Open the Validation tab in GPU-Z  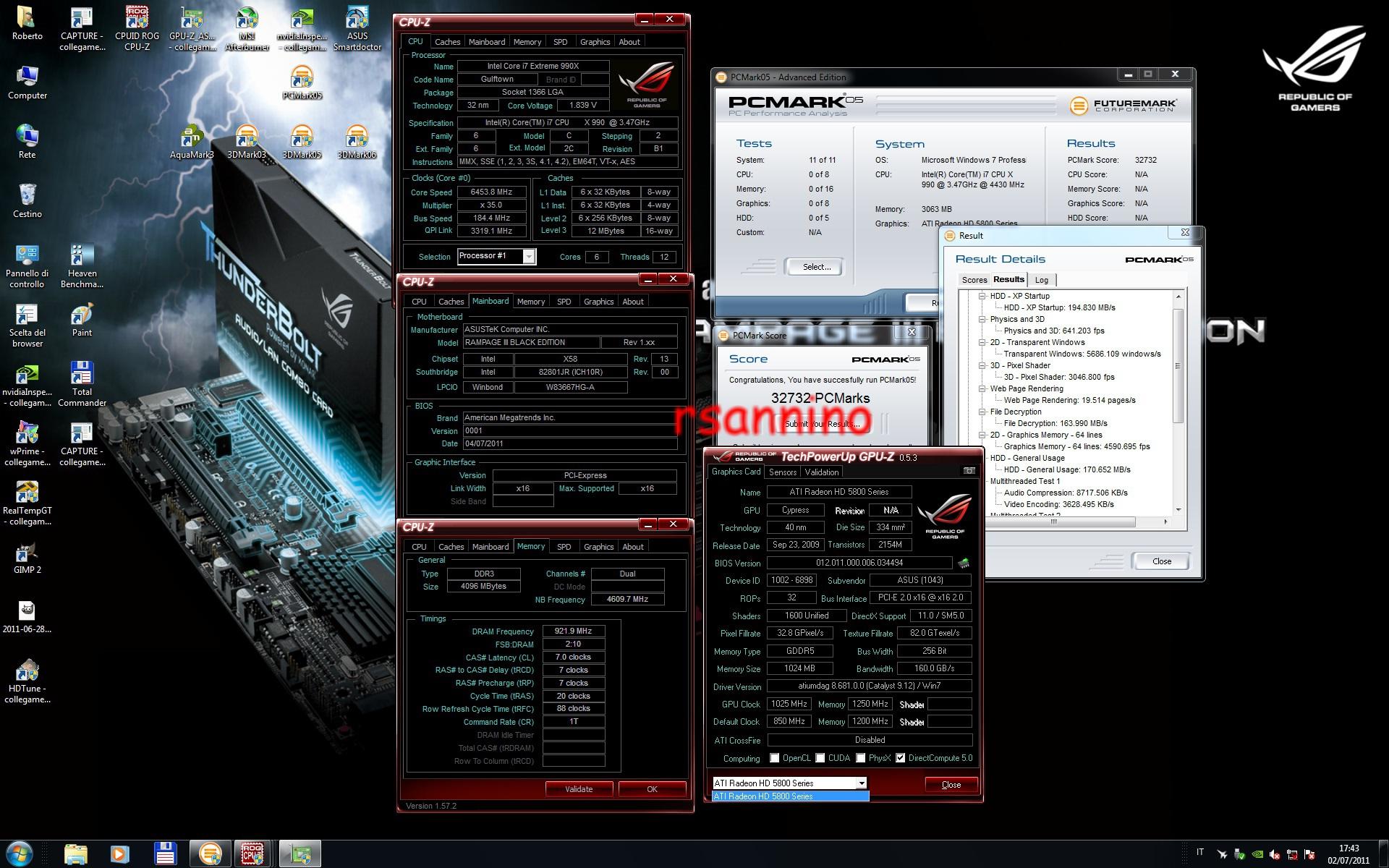[x=822, y=472]
